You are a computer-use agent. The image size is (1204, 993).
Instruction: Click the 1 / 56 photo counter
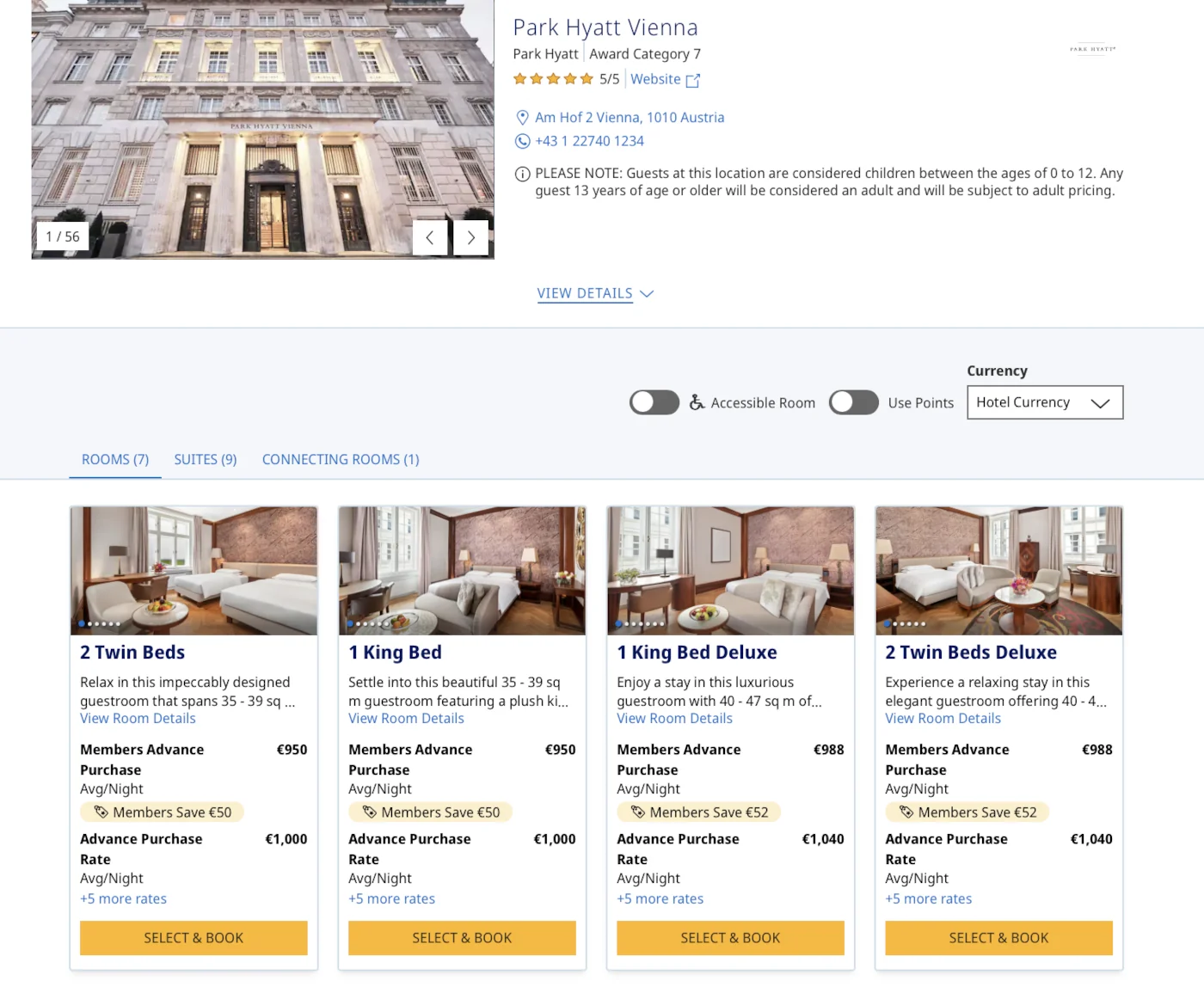tap(62, 236)
